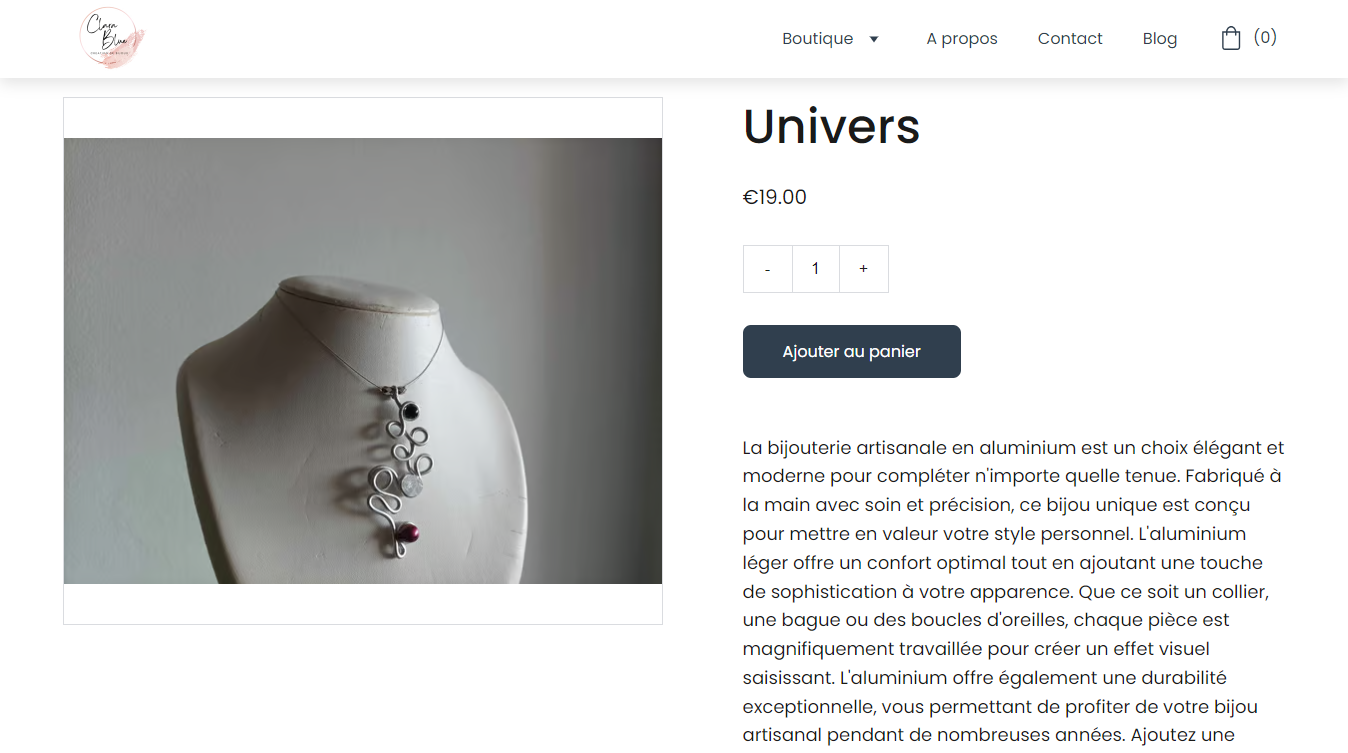Viewport: 1348px width, 753px height.
Task: Navigate to the Blog link
Action: click(x=1160, y=39)
